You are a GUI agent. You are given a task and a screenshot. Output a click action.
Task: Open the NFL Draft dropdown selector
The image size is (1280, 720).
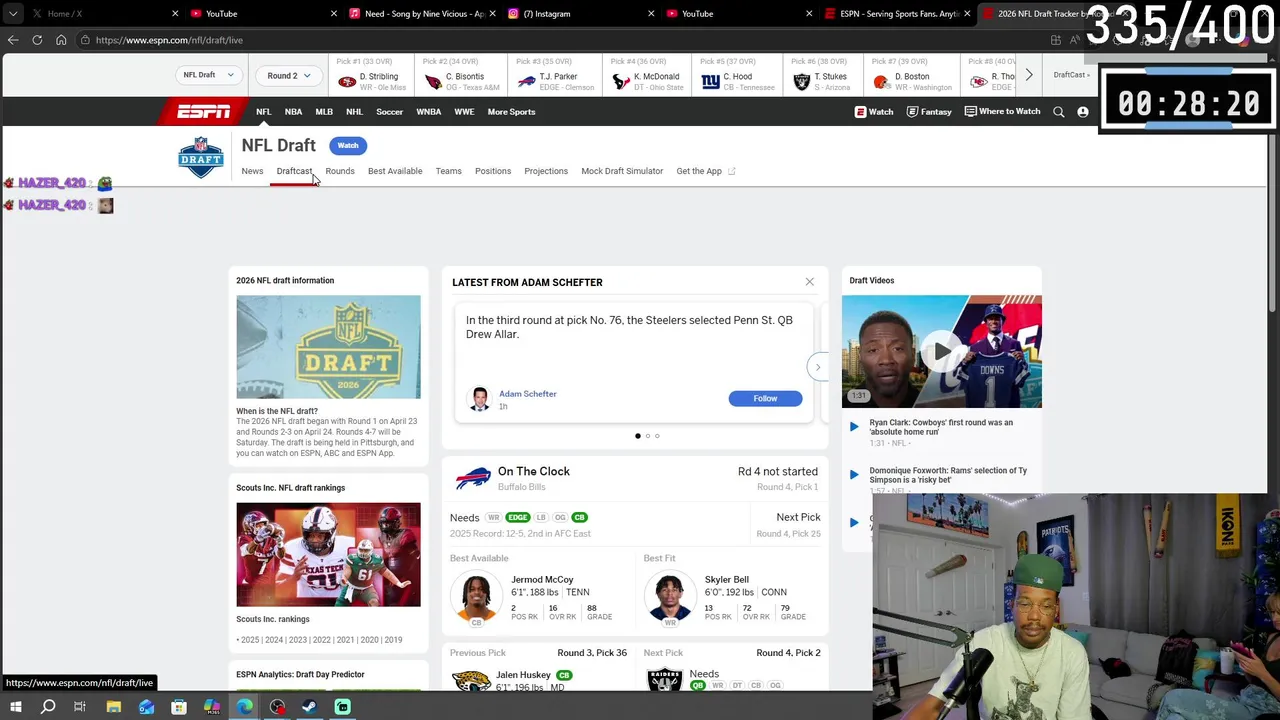click(209, 75)
